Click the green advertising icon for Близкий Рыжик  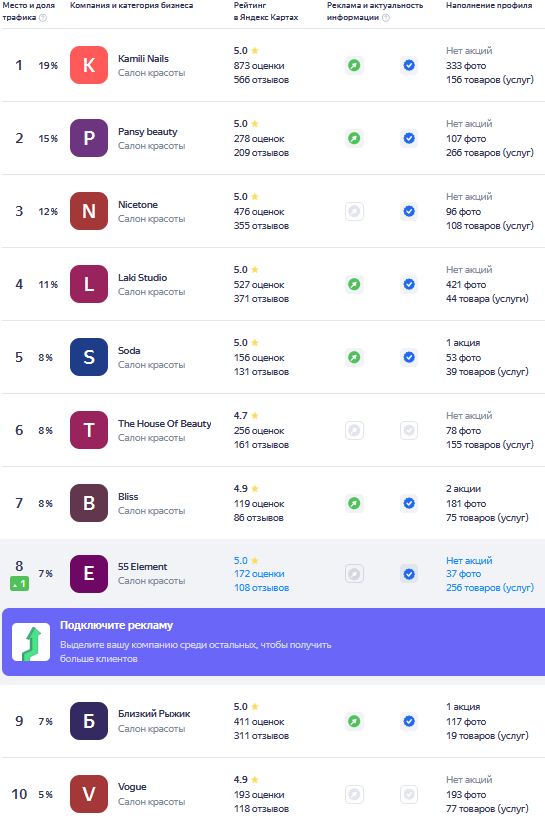click(x=354, y=721)
